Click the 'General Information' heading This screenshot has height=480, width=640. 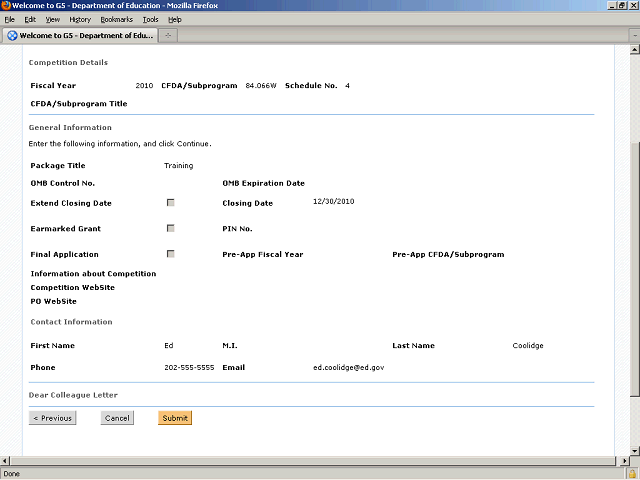(70, 127)
